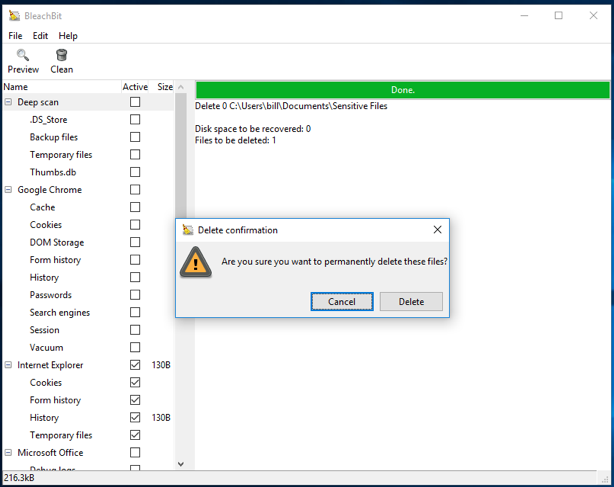Collapse the Internet Explorer tree group
This screenshot has width=614, height=487.
click(8, 365)
